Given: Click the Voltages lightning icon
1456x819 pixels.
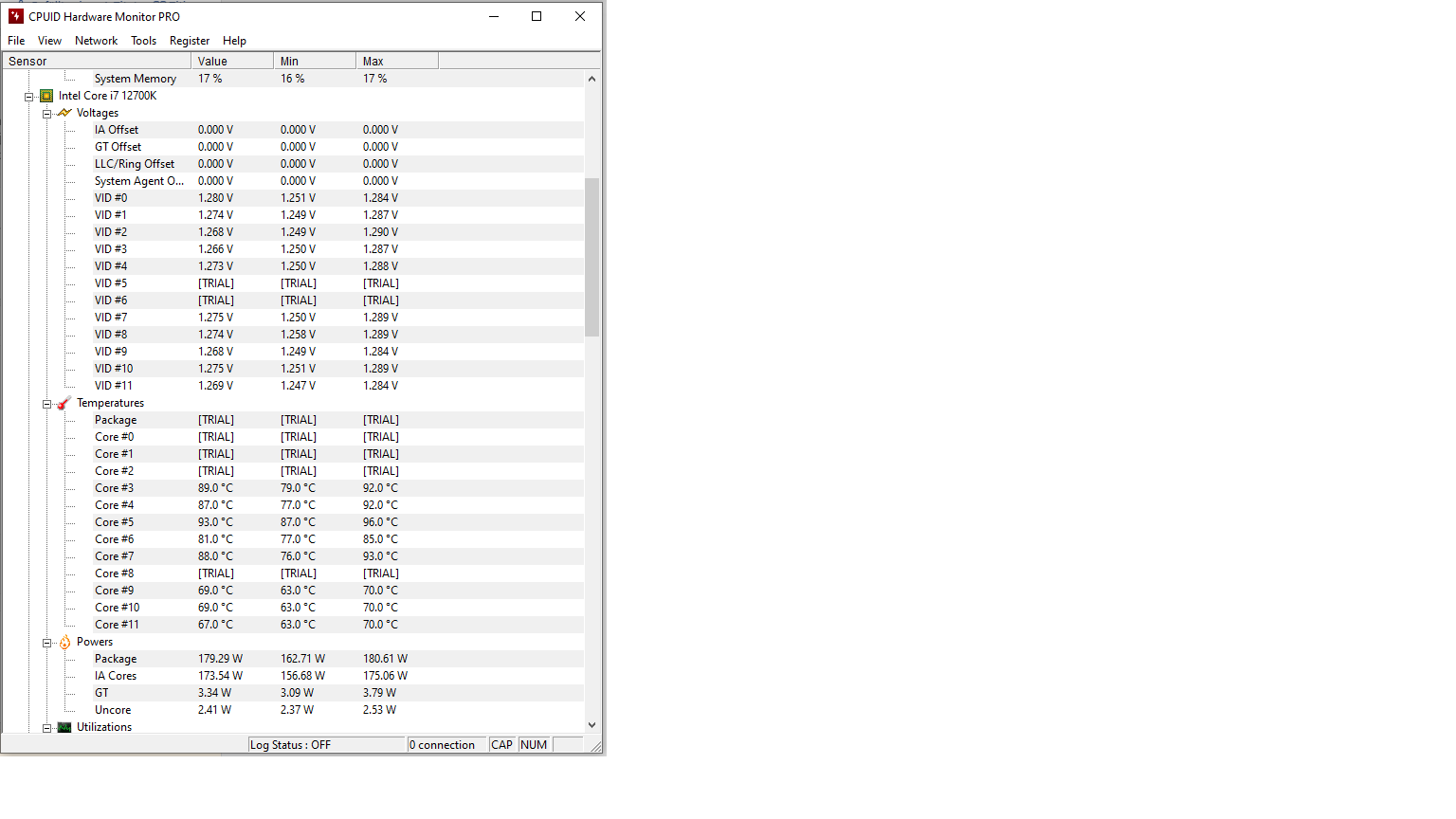Looking at the screenshot, I should click(x=64, y=113).
